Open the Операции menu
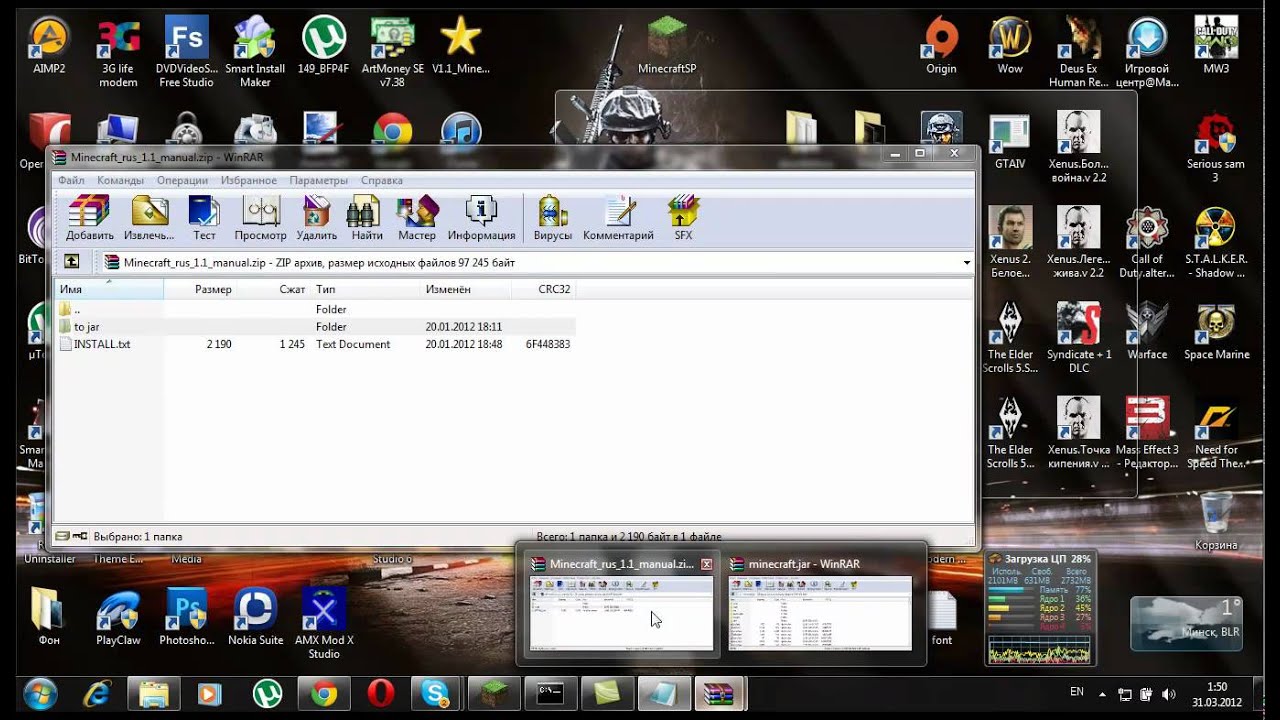Image resolution: width=1280 pixels, height=720 pixels. tap(182, 180)
